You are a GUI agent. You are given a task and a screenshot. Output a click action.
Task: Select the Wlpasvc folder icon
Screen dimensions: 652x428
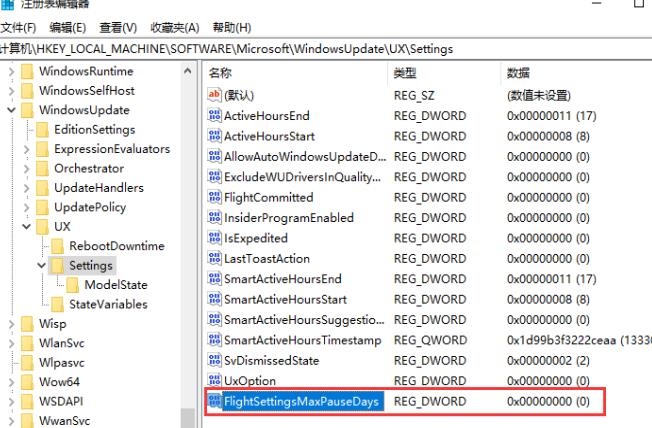(x=27, y=363)
